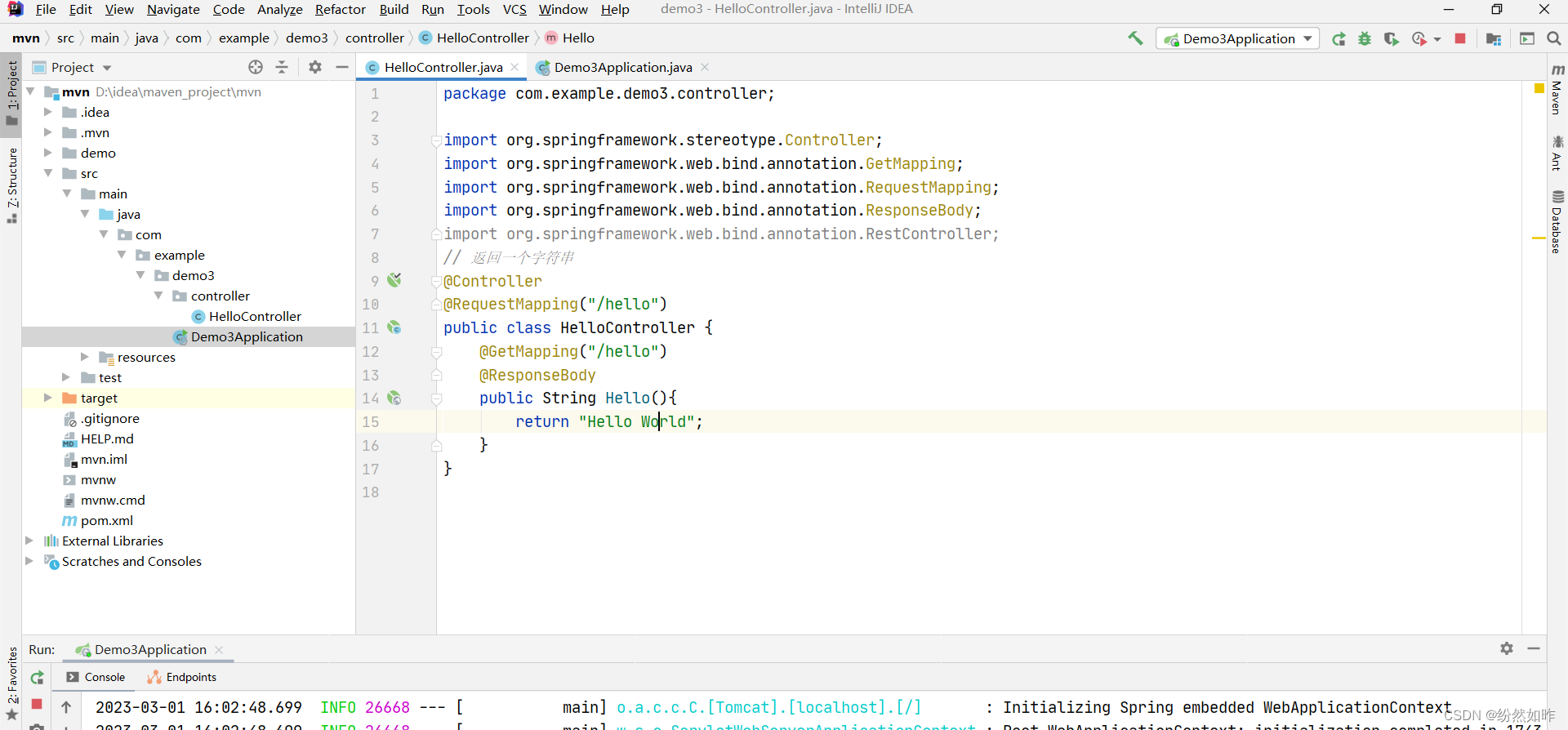Viewport: 1568px width, 730px height.
Task: Locate current file in Project tree
Action: pyautogui.click(x=256, y=67)
